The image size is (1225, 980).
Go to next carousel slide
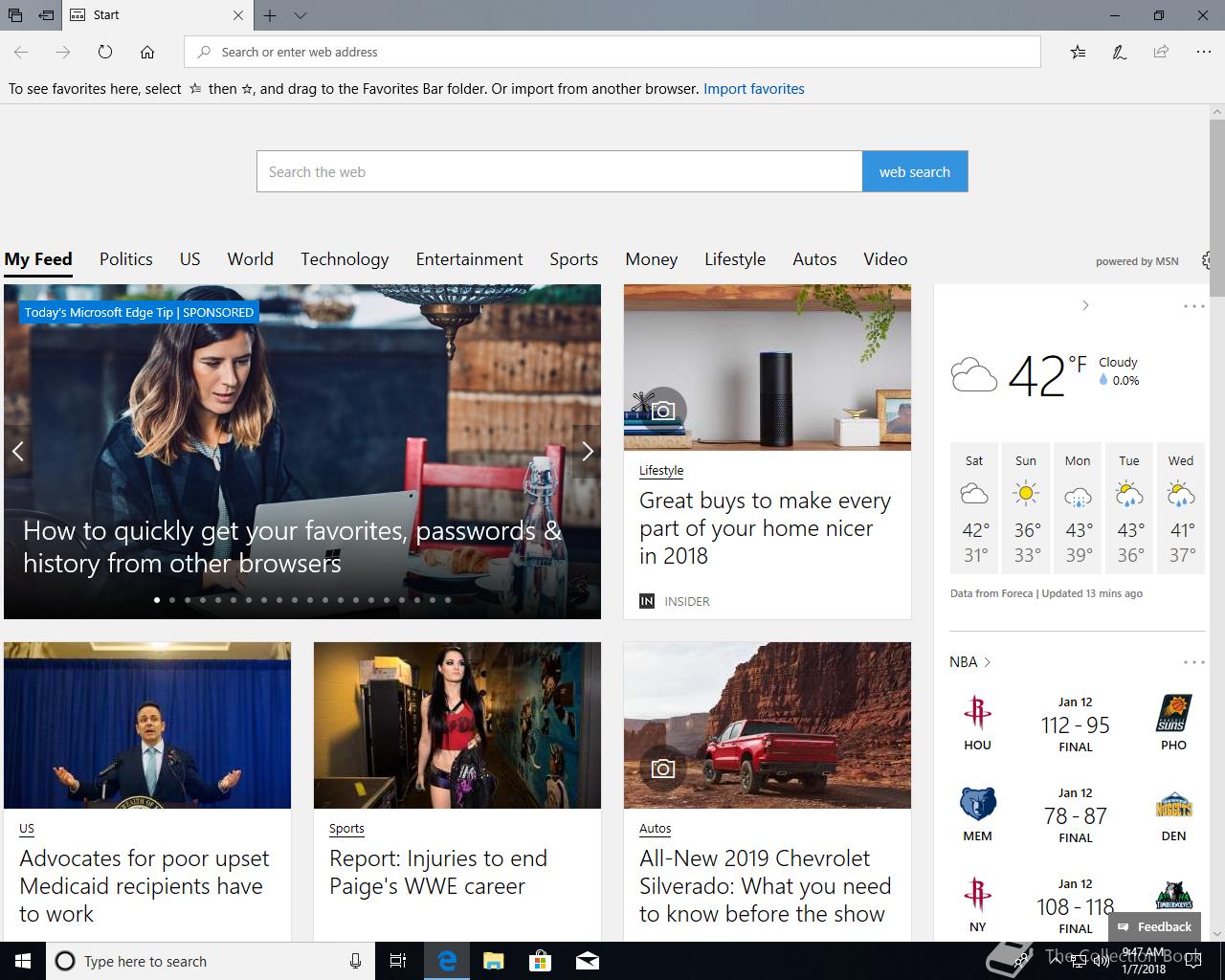pyautogui.click(x=587, y=451)
